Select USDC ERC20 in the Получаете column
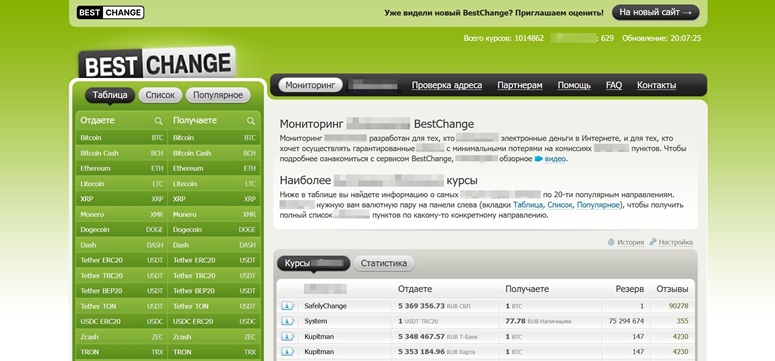Image resolution: width=775 pixels, height=361 pixels. click(x=214, y=322)
